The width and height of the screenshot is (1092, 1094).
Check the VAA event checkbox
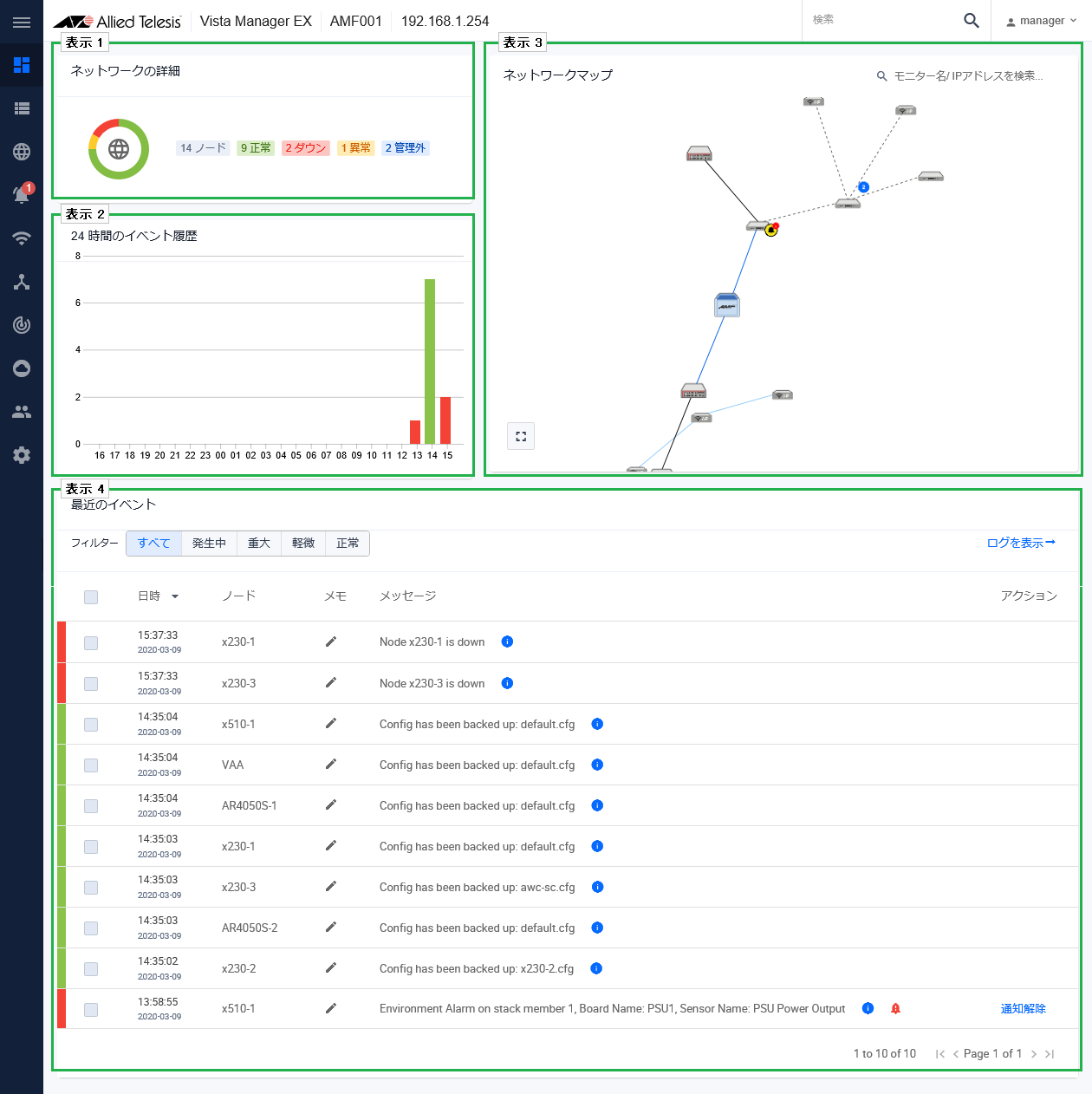(x=91, y=765)
